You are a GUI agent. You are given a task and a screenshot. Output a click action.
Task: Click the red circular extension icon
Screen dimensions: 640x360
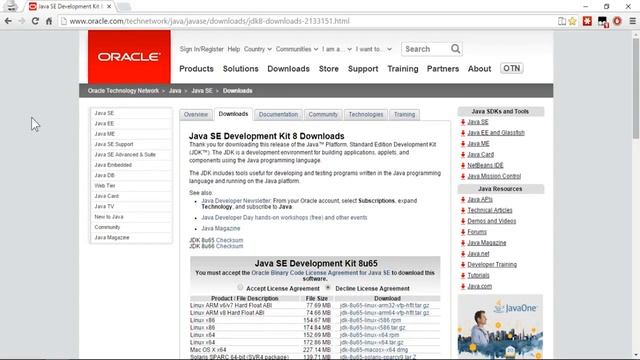617,21
